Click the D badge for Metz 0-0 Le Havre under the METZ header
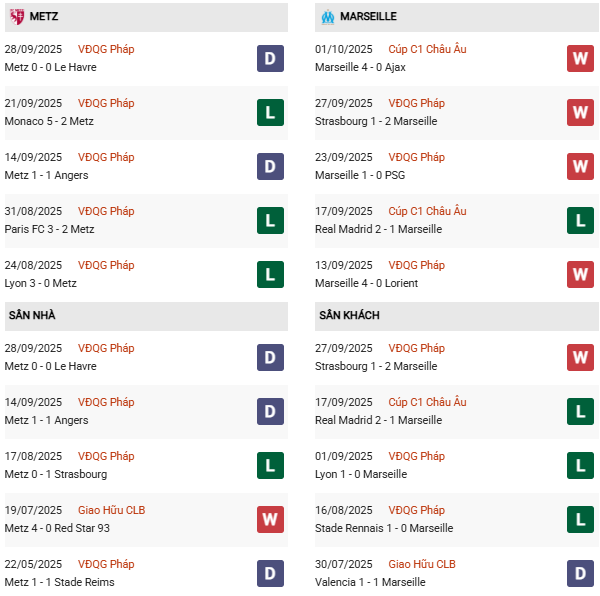Image resolution: width=600 pixels, height=596 pixels. tap(270, 58)
